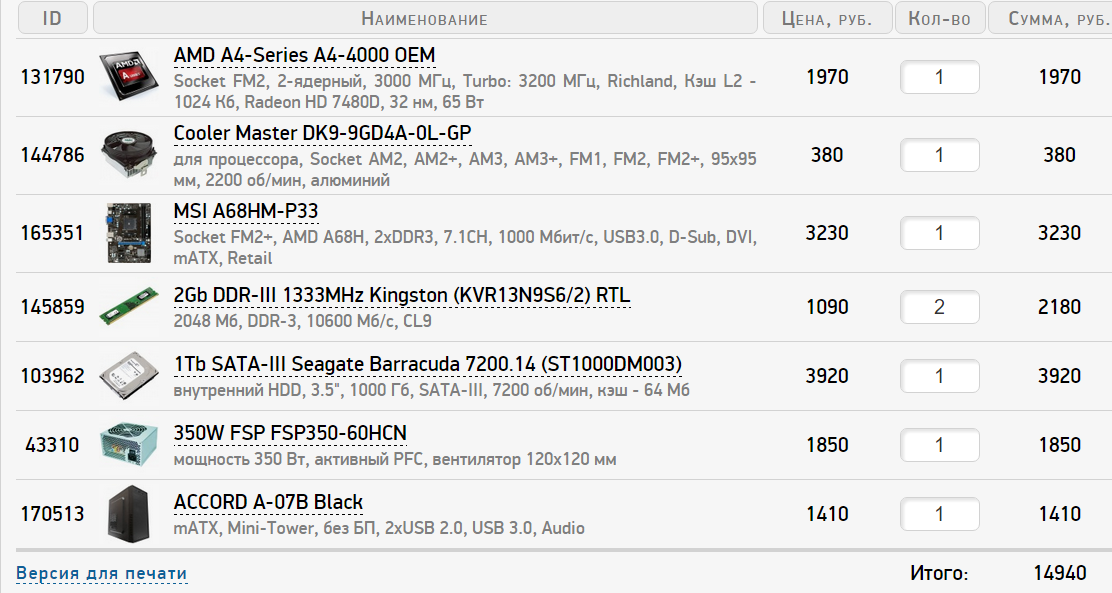This screenshot has width=1112, height=593.
Task: Edit quantity field for ACCORD case
Action: pyautogui.click(x=939, y=514)
